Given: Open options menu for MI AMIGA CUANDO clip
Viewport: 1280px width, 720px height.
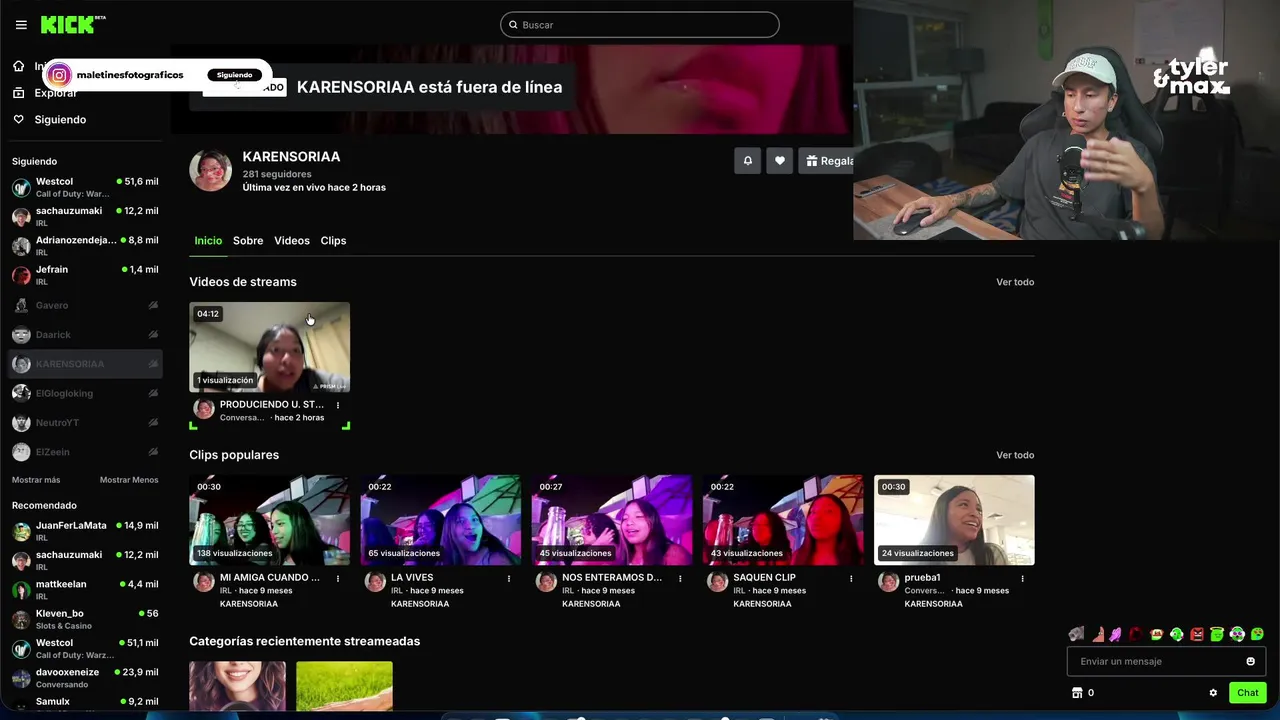Looking at the screenshot, I should pyautogui.click(x=338, y=578).
